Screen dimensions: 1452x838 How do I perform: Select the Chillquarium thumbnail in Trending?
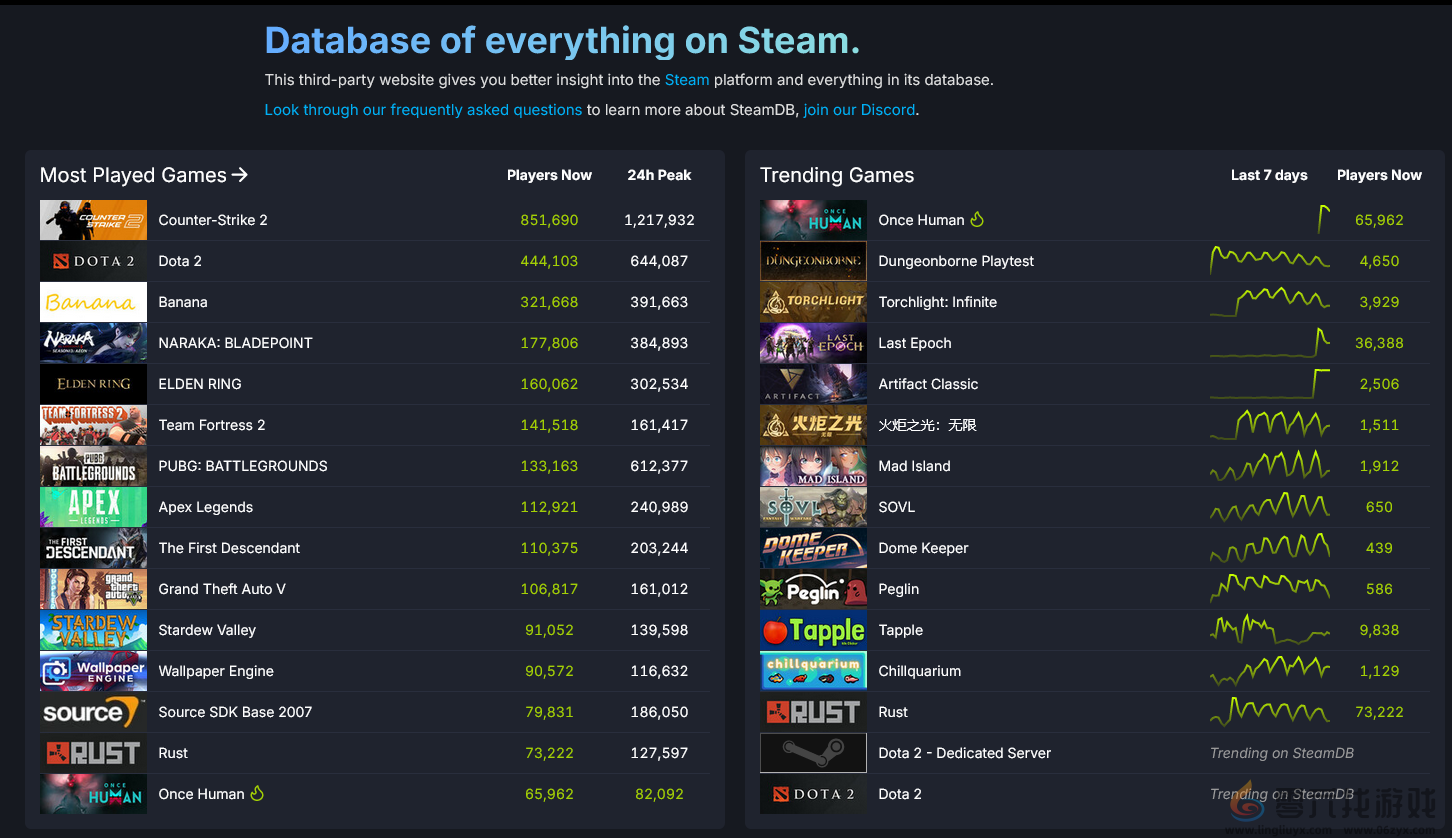coord(813,671)
